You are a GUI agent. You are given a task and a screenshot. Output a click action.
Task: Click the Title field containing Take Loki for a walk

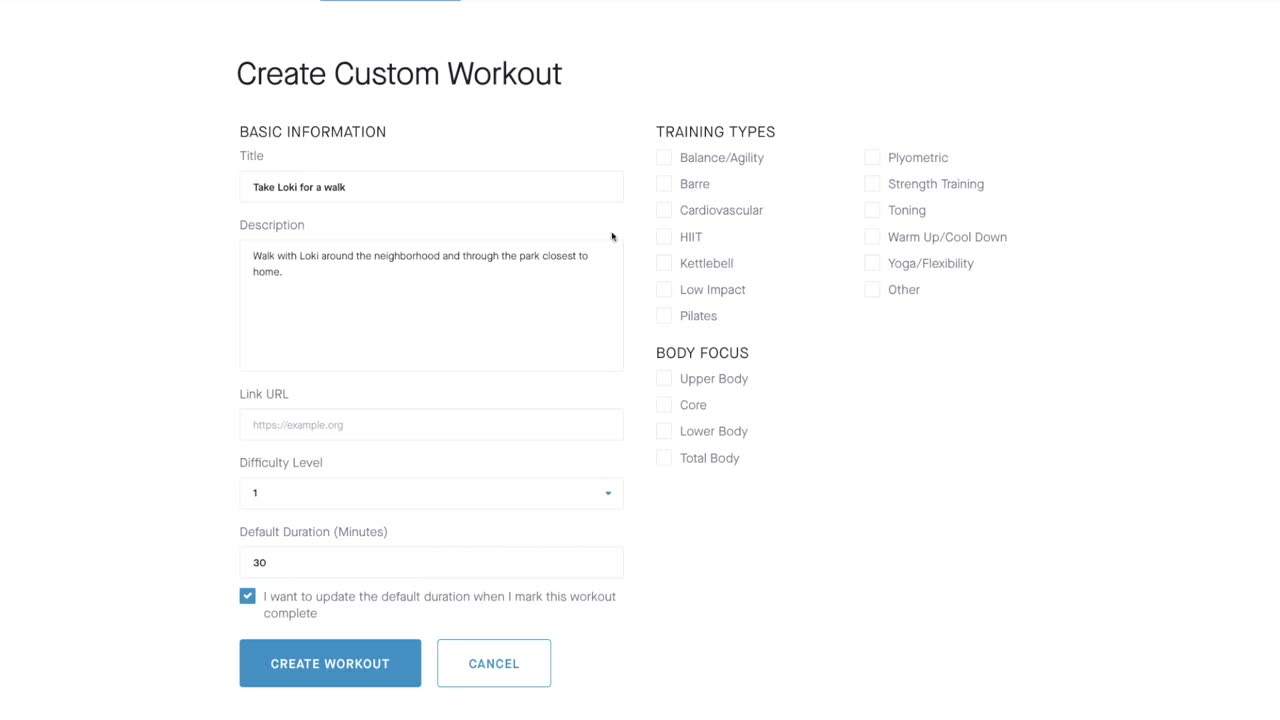pos(431,187)
